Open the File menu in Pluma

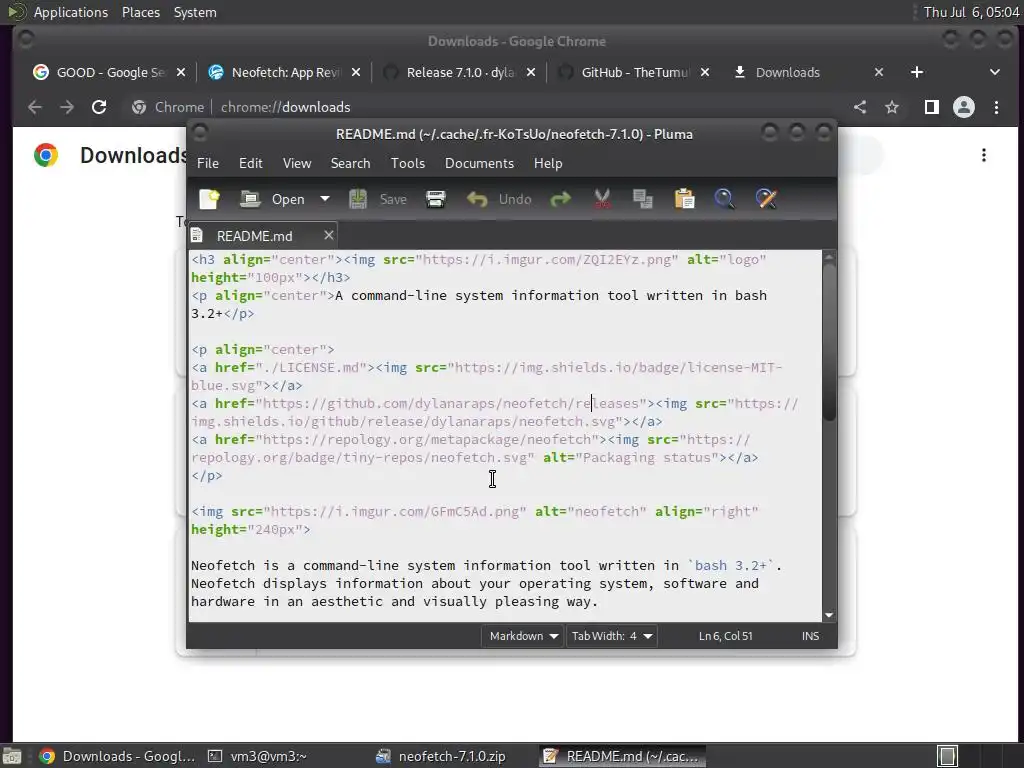208,163
